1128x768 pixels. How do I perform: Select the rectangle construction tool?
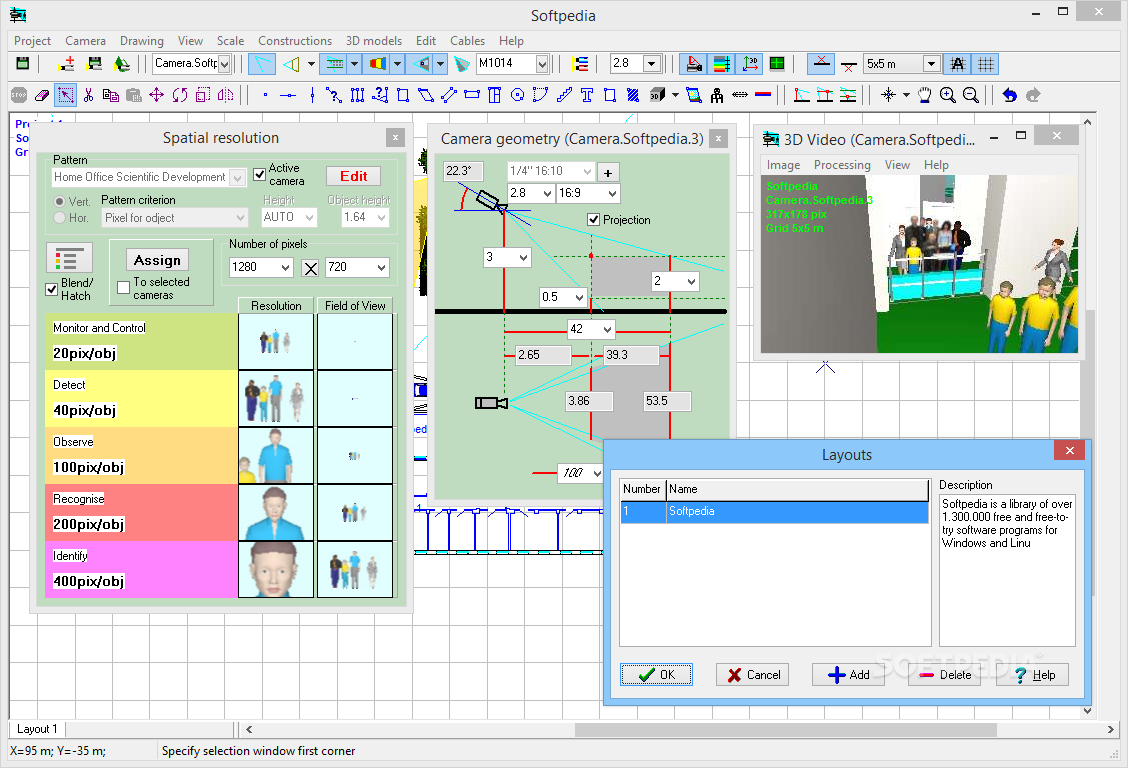pyautogui.click(x=403, y=95)
